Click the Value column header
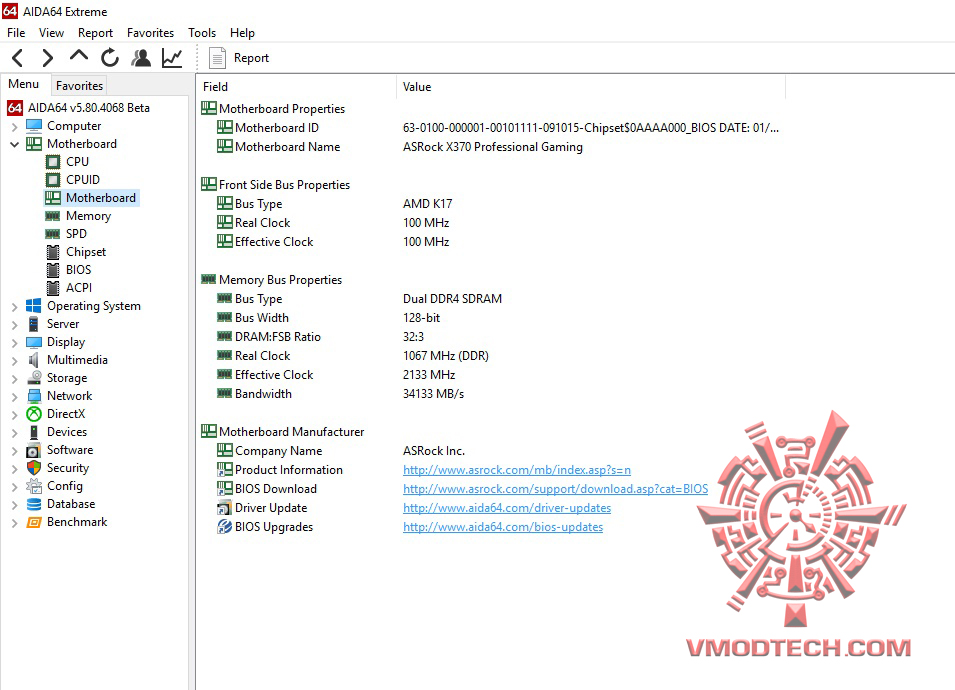 (x=591, y=87)
